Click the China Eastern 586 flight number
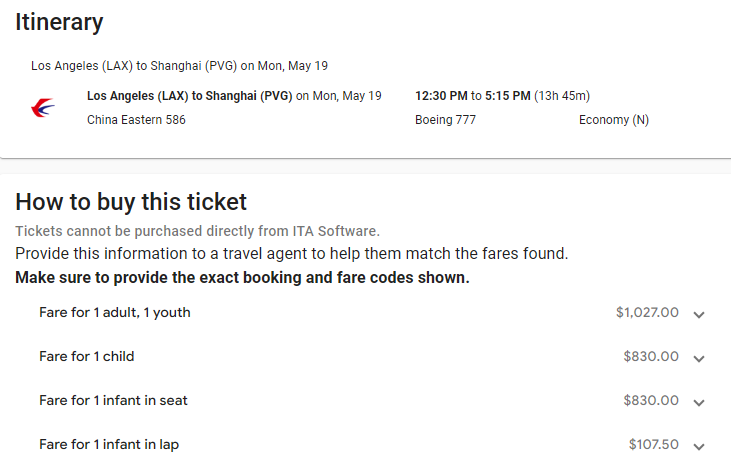This screenshot has height=457, width=731. (x=136, y=120)
